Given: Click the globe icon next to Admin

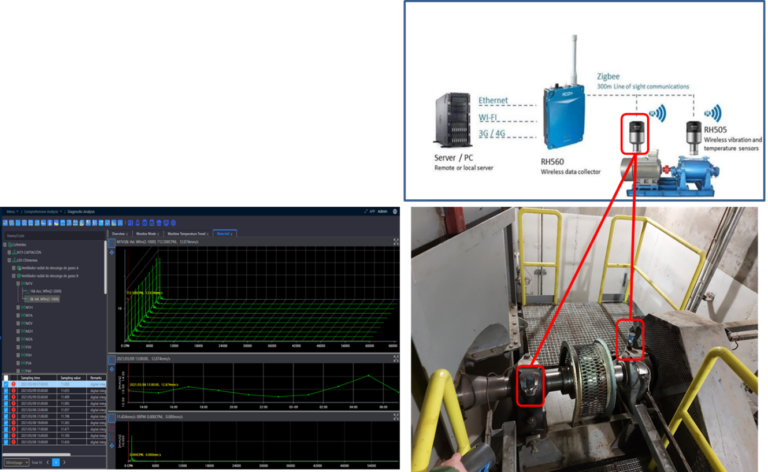Looking at the screenshot, I should coord(395,212).
